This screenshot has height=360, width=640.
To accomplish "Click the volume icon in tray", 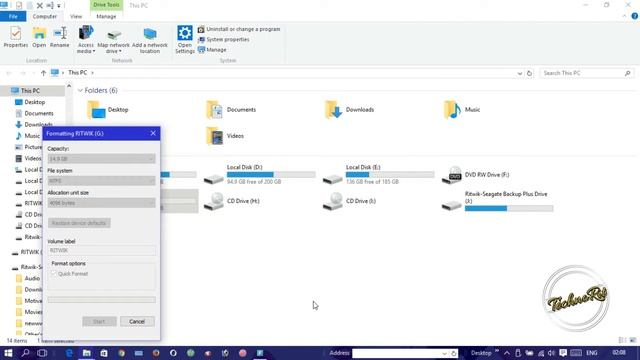I will 551,353.
